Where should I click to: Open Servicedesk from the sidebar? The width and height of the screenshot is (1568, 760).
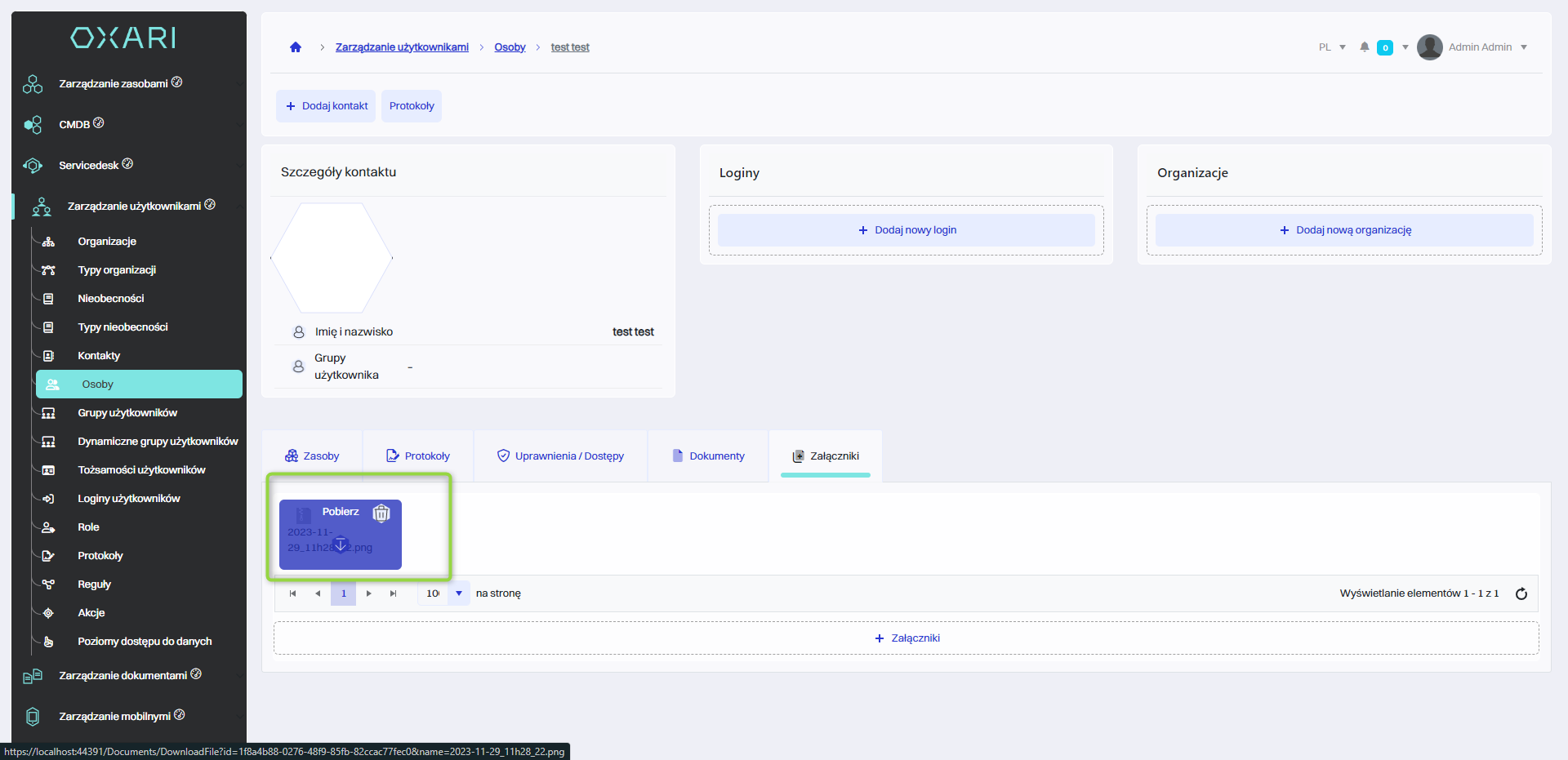click(88, 165)
